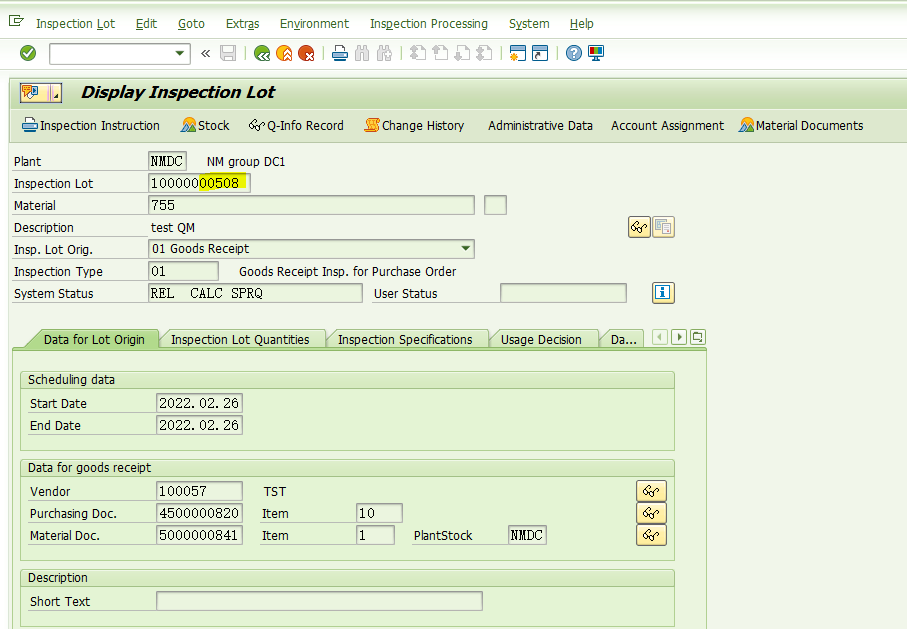Open Administrative Data from the application toolbar
Viewport: 907px width, 629px height.
click(x=540, y=125)
